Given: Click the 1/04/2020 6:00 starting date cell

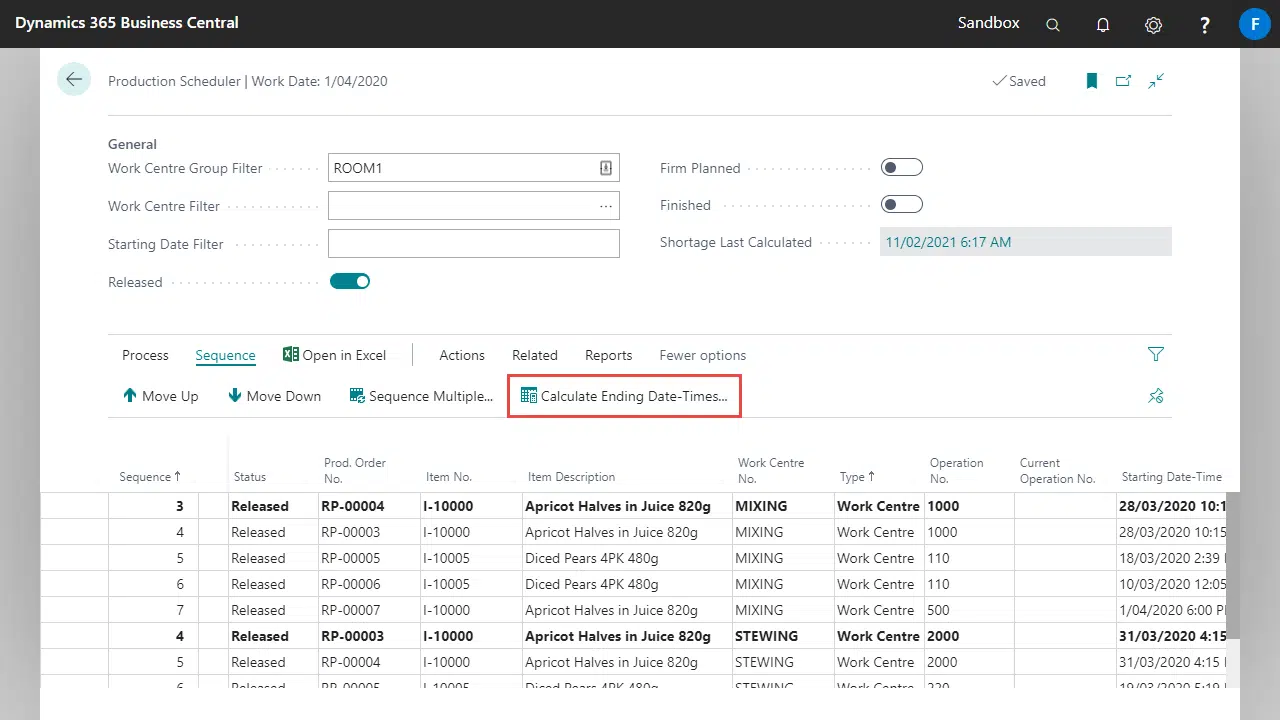Looking at the screenshot, I should click(x=1172, y=610).
